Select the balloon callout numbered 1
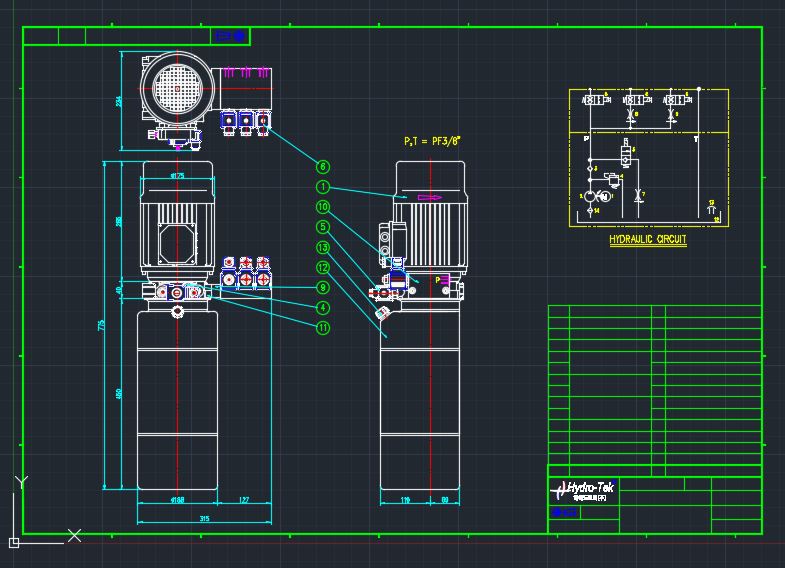This screenshot has width=785, height=568. point(323,187)
